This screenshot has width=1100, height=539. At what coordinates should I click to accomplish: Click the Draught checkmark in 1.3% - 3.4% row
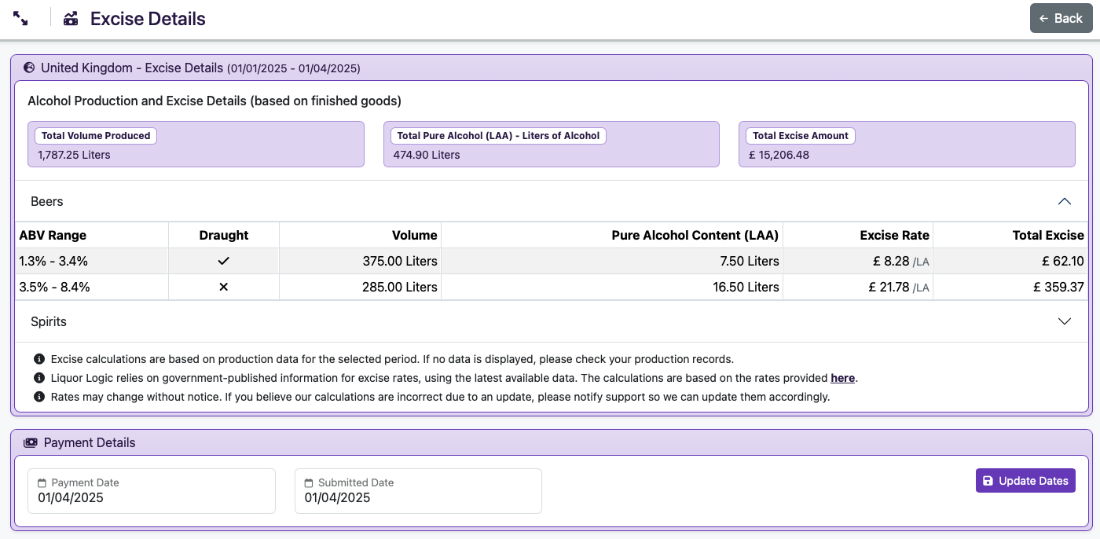point(223,261)
